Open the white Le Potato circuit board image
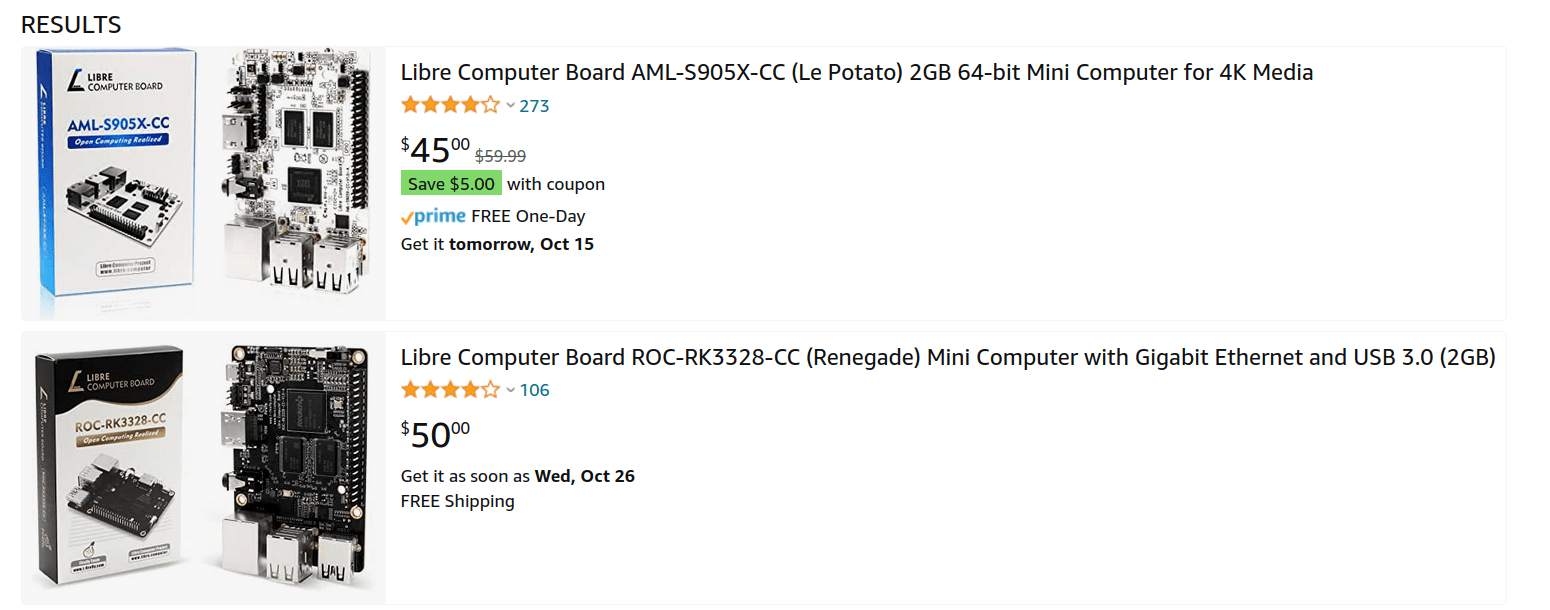 (294, 184)
